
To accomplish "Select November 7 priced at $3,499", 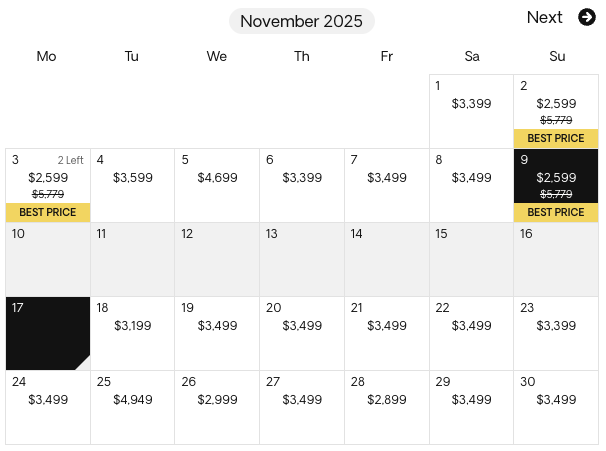I will tap(387, 185).
